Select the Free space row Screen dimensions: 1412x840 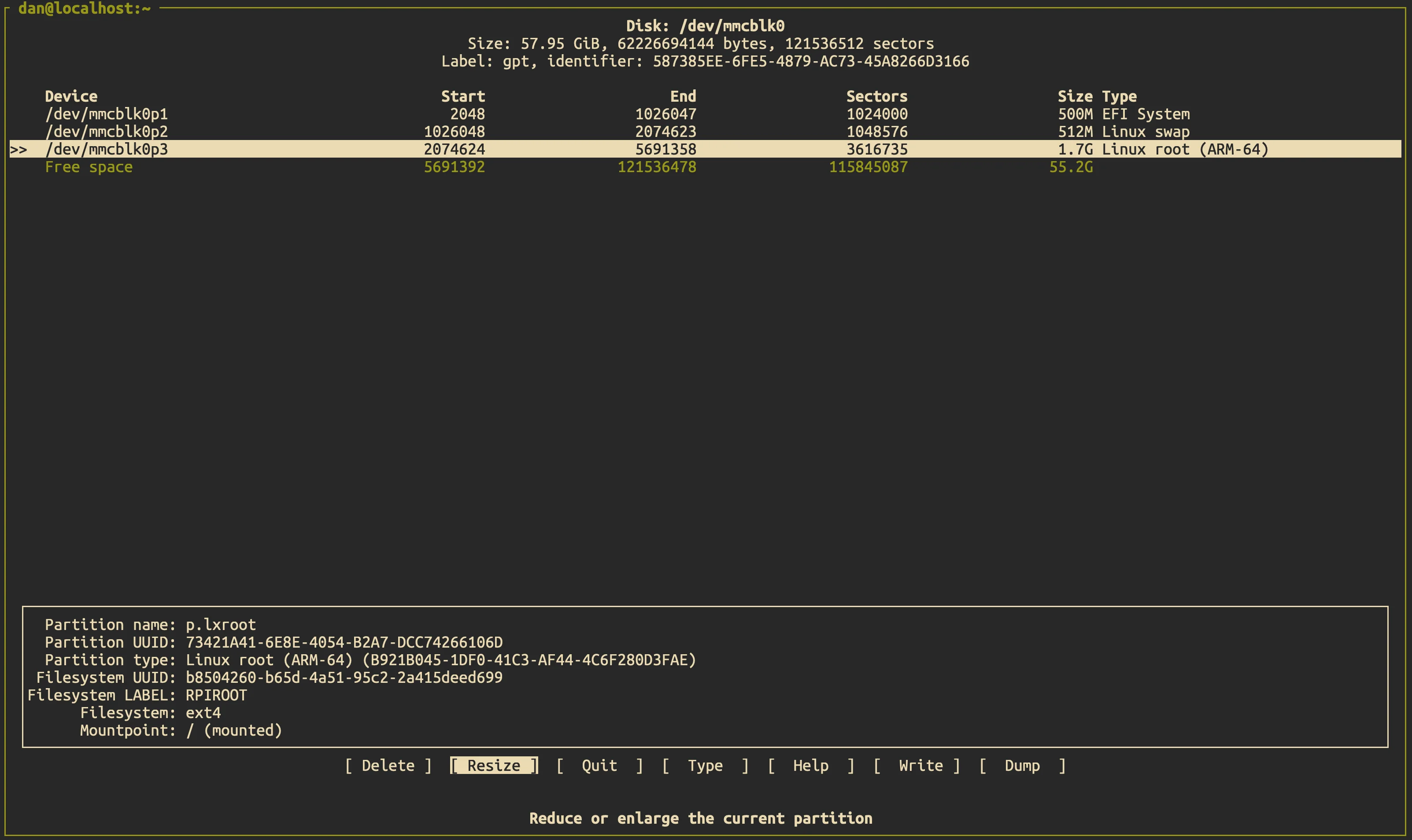pos(89,166)
